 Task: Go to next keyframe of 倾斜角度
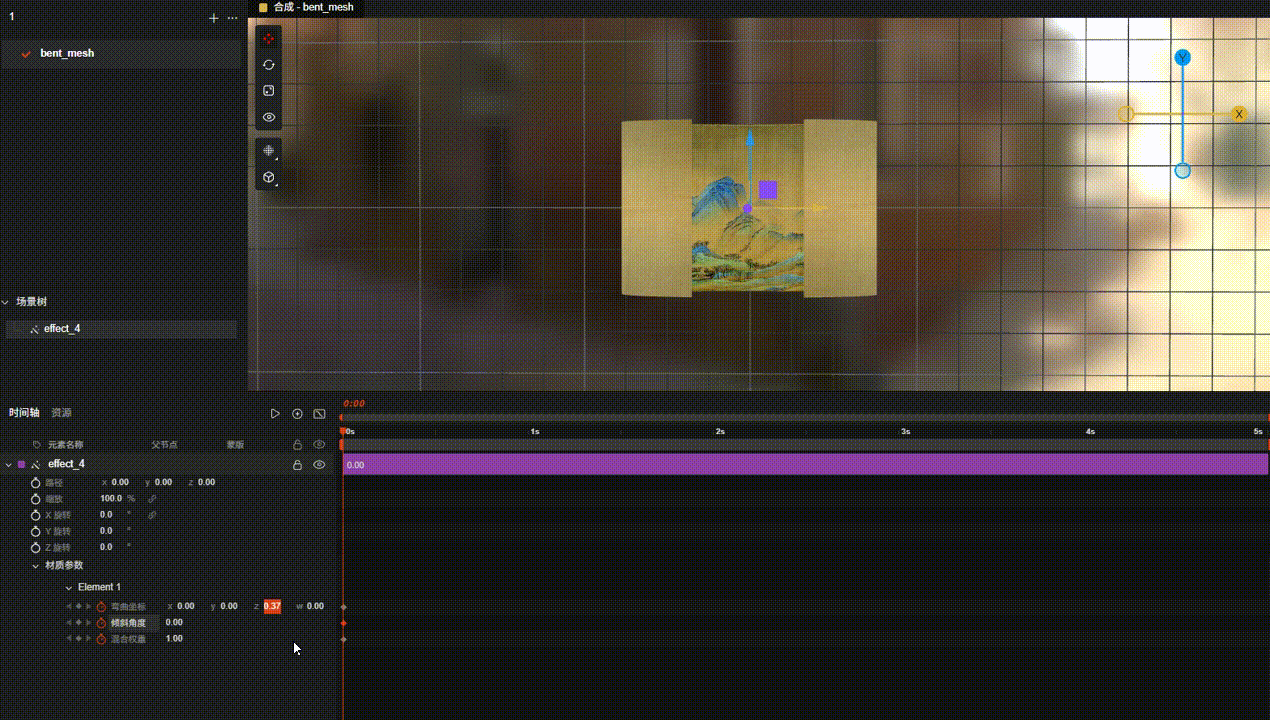pyautogui.click(x=88, y=622)
